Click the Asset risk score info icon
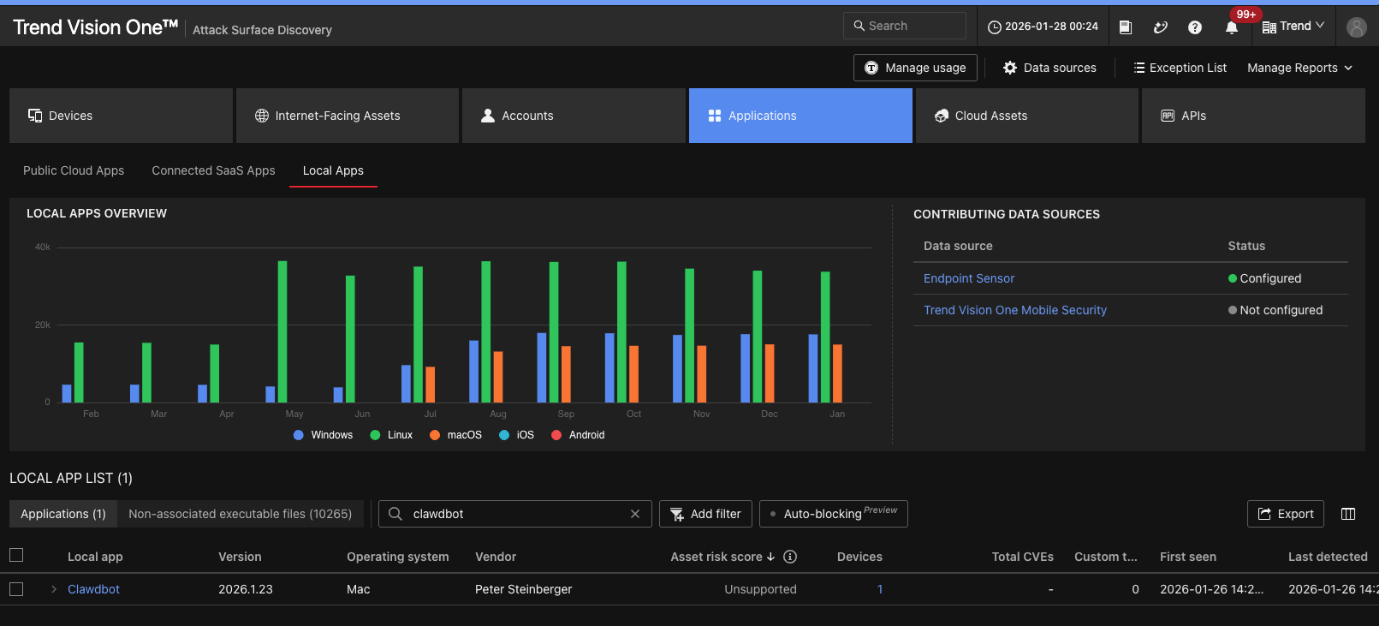The height and width of the screenshot is (626, 1379). (x=790, y=557)
